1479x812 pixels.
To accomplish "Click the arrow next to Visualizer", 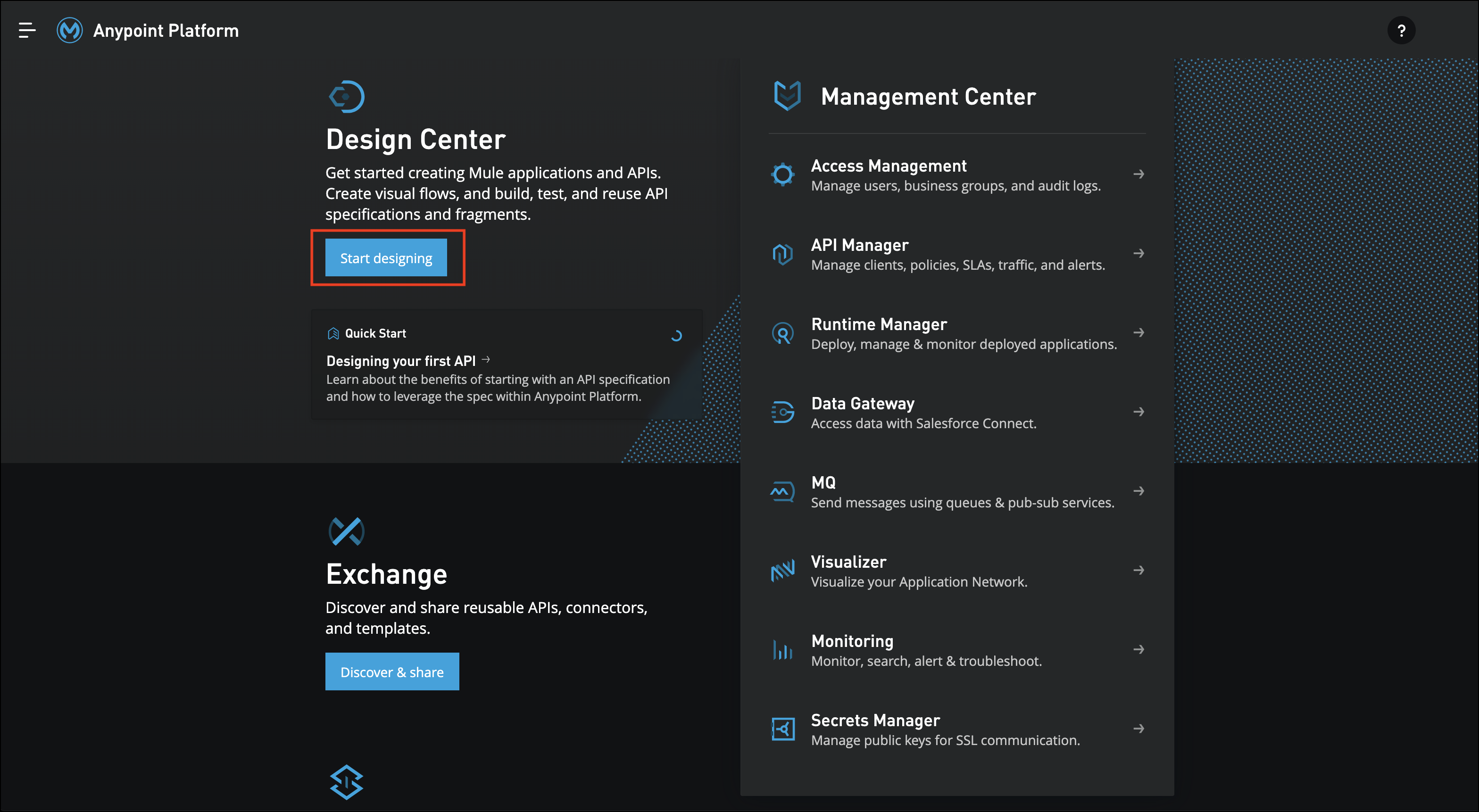I will pos(1138,570).
